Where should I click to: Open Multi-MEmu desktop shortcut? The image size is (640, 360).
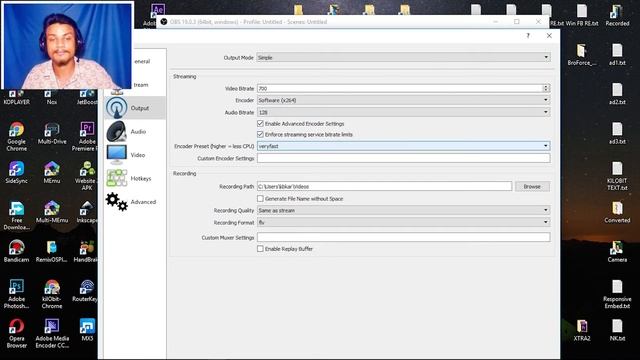(x=52, y=212)
